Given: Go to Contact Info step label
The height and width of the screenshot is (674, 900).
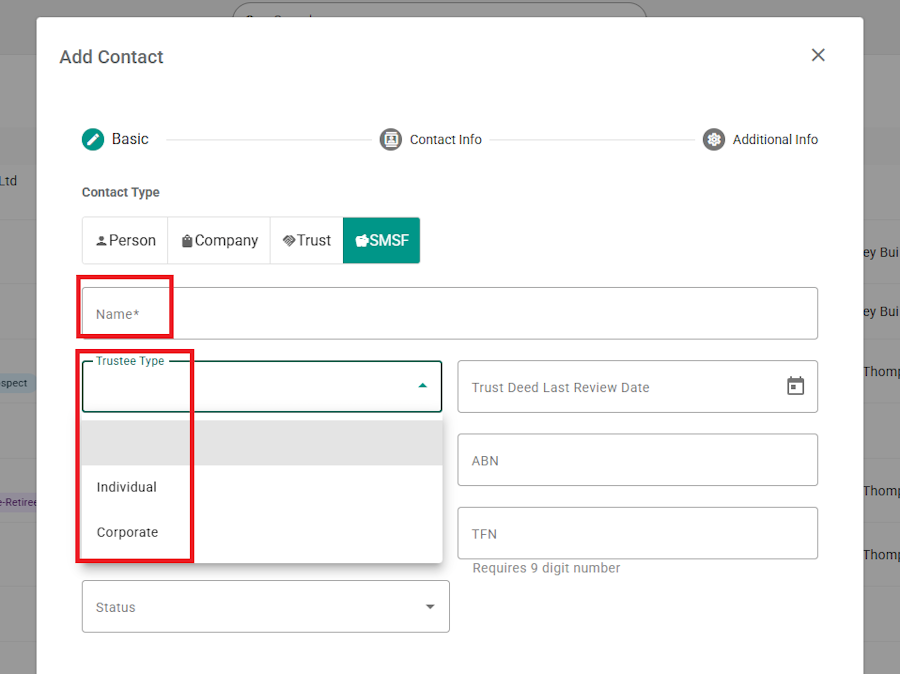Looking at the screenshot, I should pyautogui.click(x=445, y=140).
